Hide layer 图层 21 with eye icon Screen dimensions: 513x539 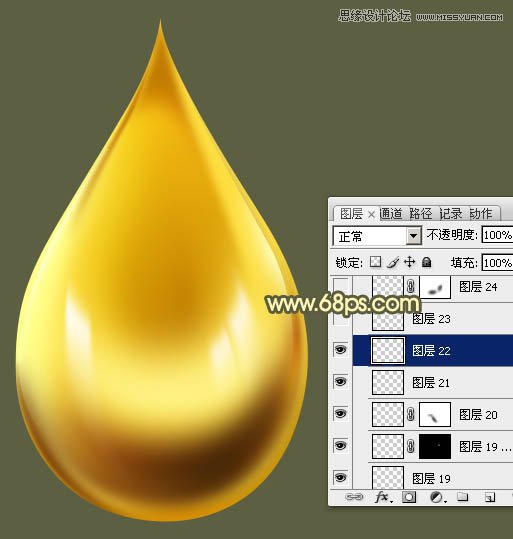(x=341, y=382)
